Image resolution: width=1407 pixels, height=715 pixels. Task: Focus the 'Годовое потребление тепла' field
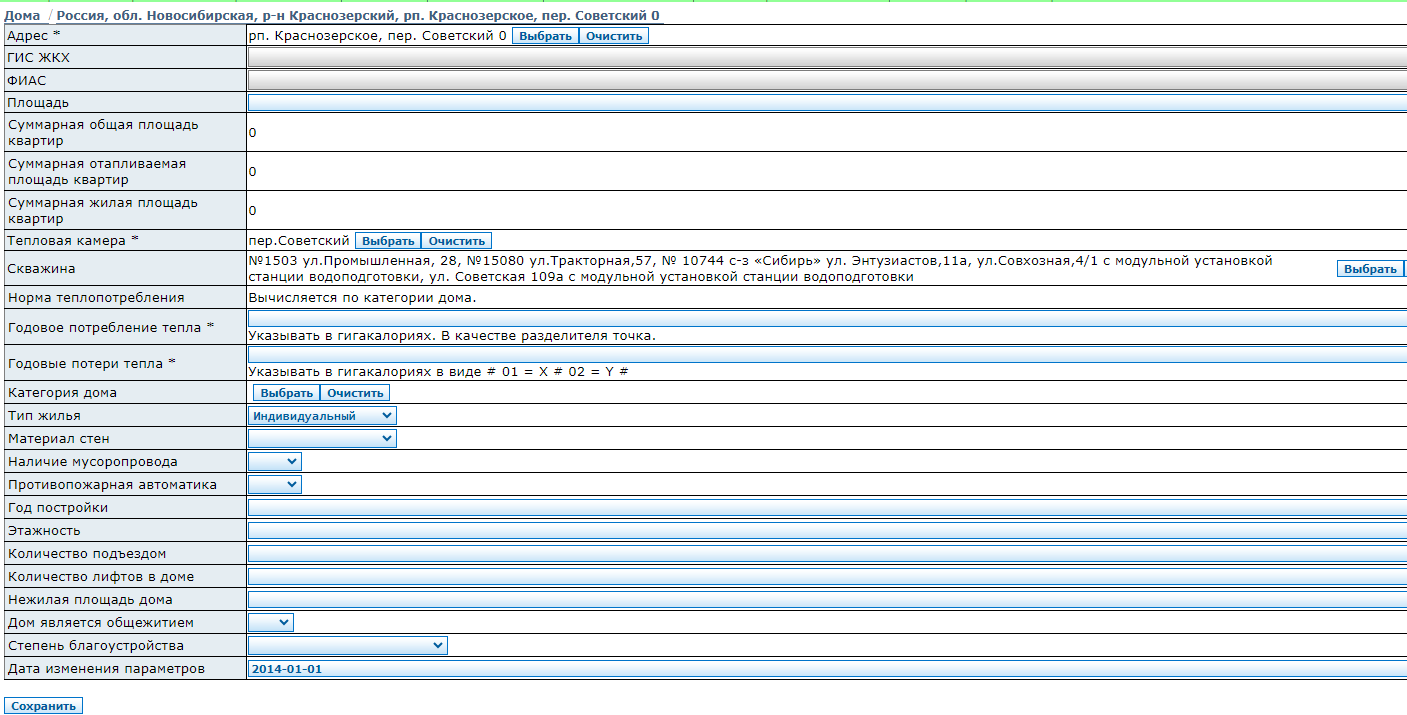pyautogui.click(x=826, y=318)
